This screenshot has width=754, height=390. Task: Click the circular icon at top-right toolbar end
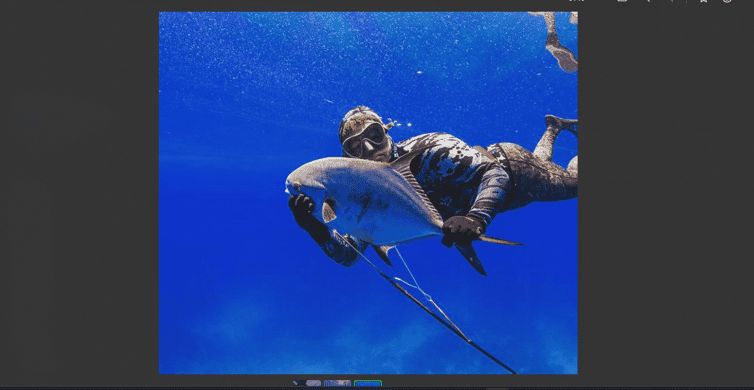(727, 1)
